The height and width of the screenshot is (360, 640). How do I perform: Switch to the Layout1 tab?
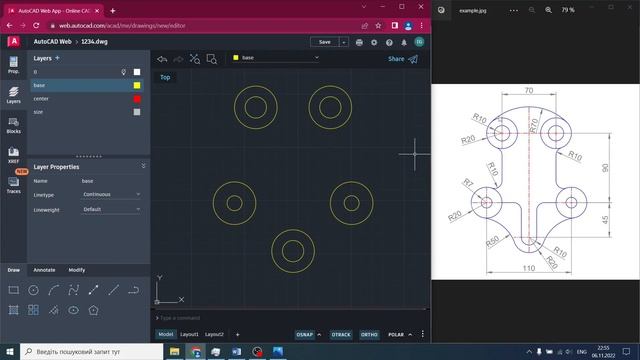(x=189, y=334)
